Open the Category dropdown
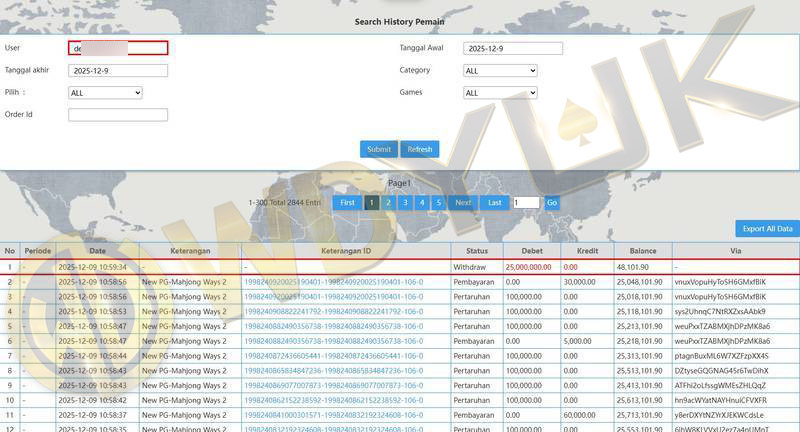This screenshot has width=800, height=432. 500,71
